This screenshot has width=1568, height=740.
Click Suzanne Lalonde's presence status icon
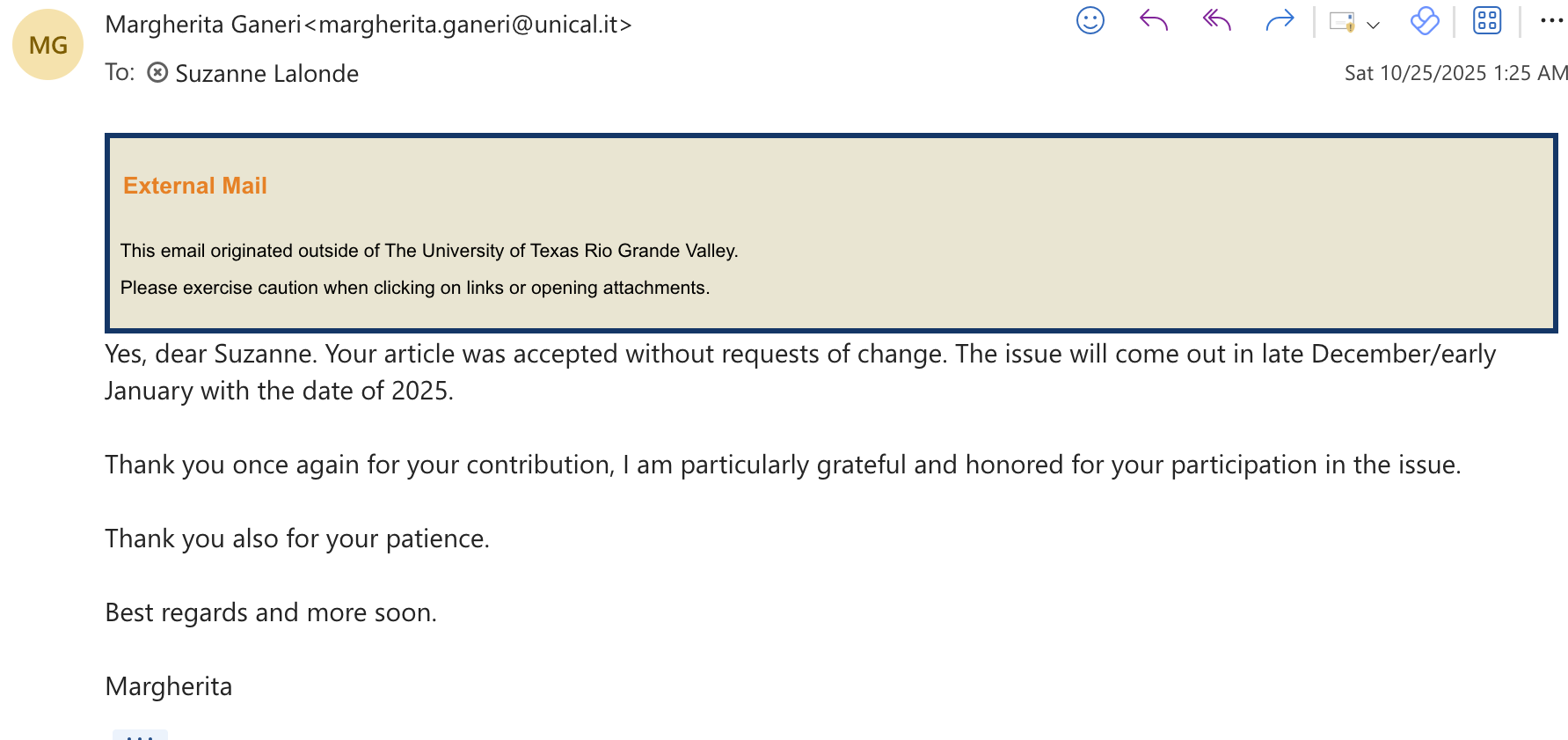coord(157,72)
